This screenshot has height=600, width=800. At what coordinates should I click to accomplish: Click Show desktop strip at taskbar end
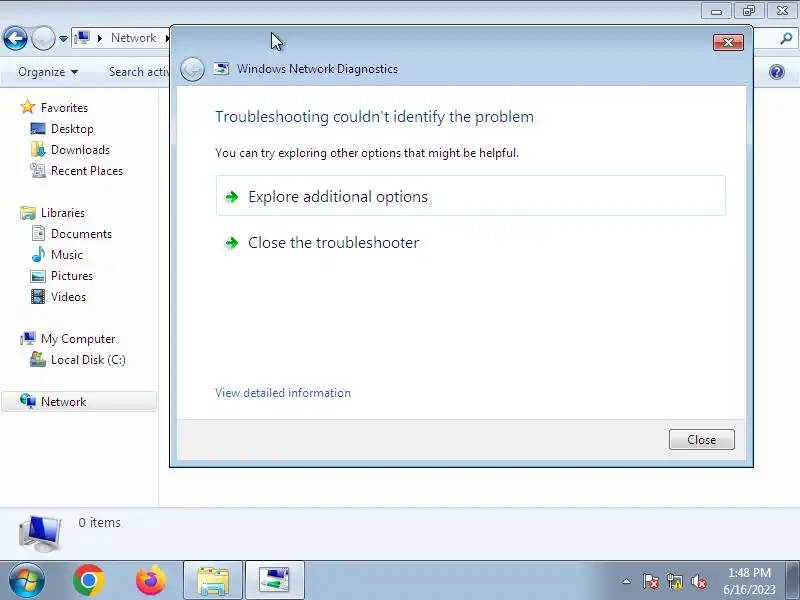coord(794,581)
